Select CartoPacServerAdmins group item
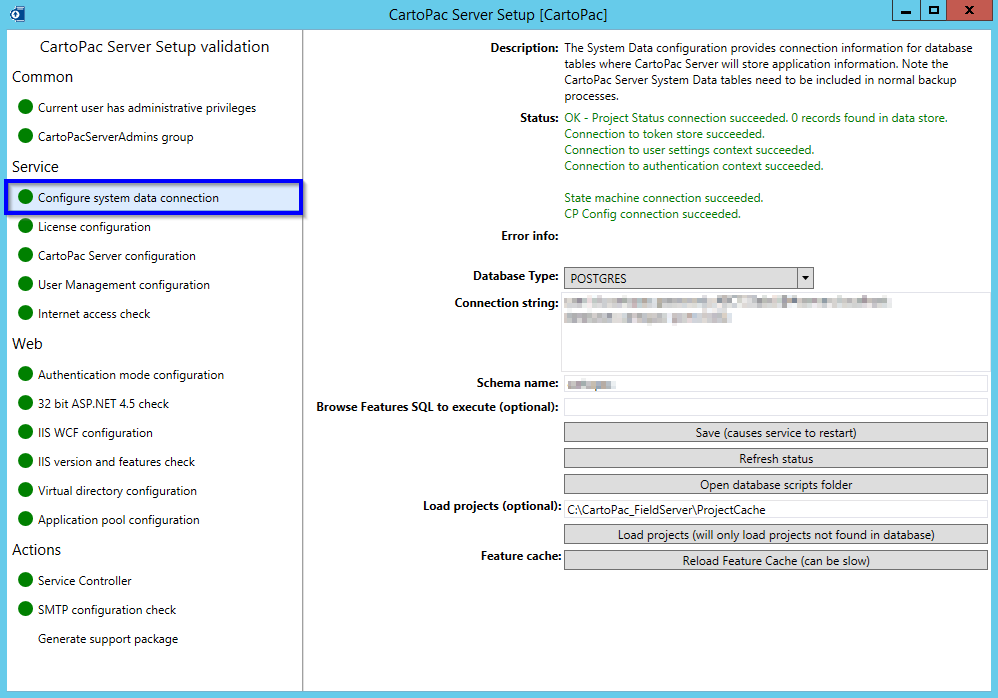The image size is (998, 698). [x=115, y=137]
